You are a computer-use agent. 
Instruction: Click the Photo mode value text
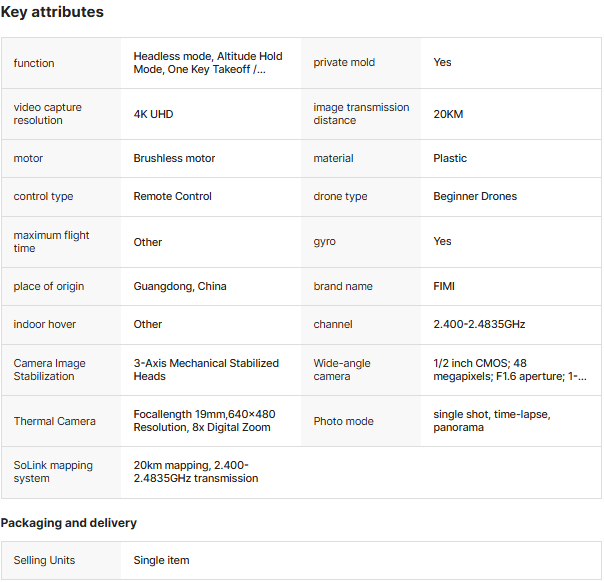pyautogui.click(x=491, y=421)
